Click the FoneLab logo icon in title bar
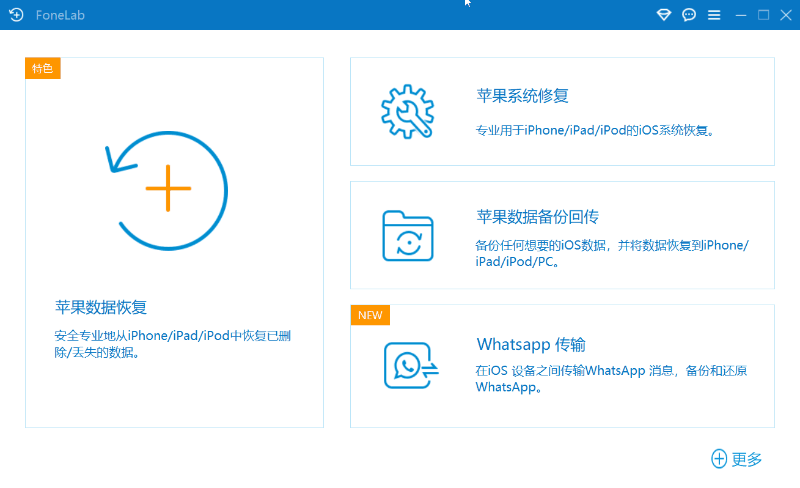 pyautogui.click(x=16, y=15)
